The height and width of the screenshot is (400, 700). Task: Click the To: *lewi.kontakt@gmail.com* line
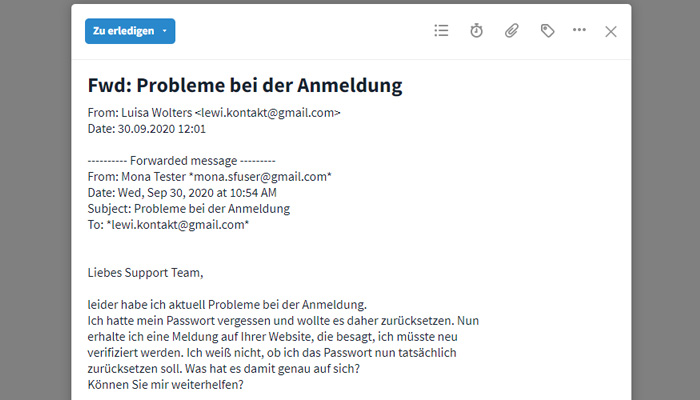[x=168, y=225]
